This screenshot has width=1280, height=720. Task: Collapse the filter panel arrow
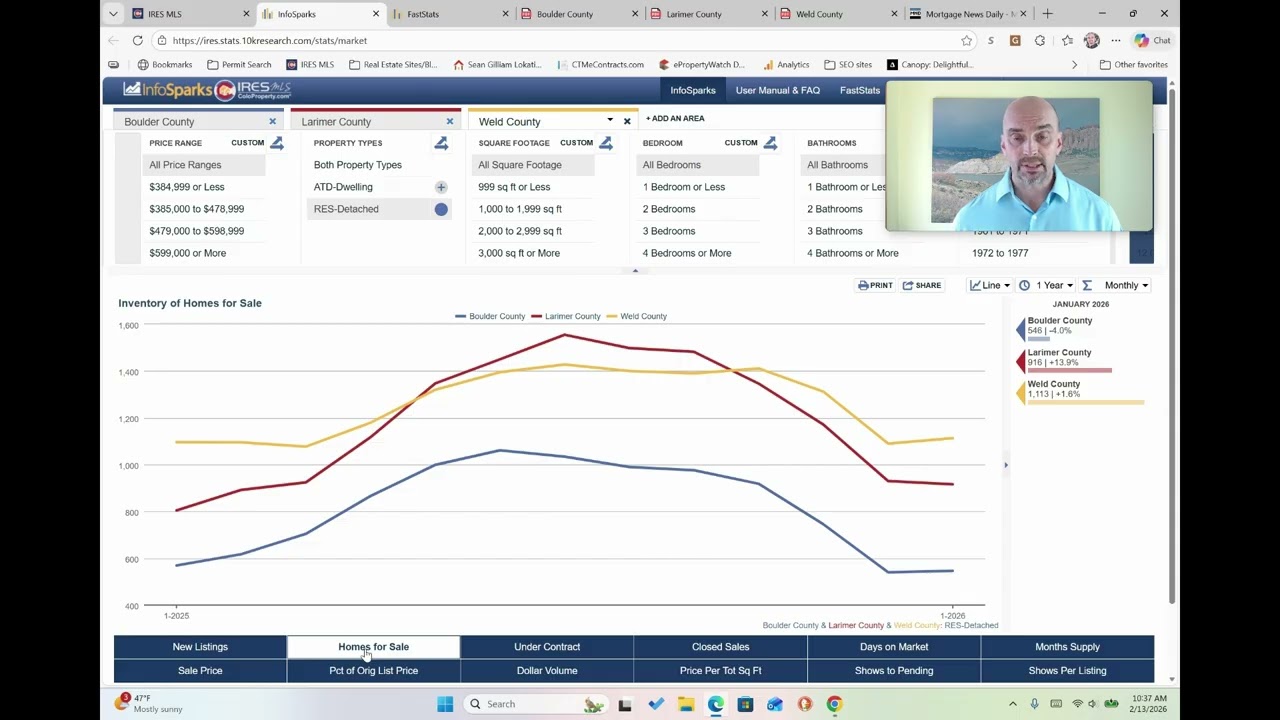pyautogui.click(x=634, y=270)
